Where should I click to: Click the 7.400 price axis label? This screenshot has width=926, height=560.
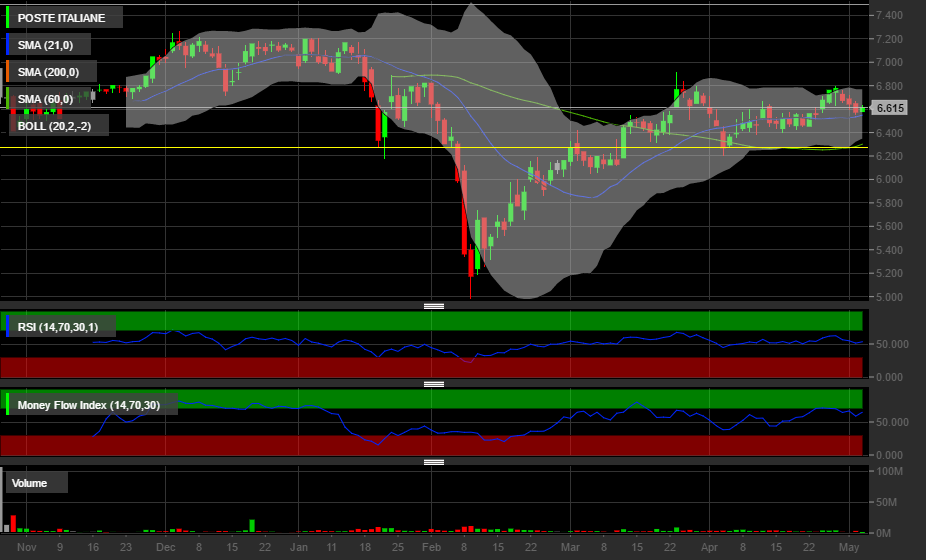(889, 15)
